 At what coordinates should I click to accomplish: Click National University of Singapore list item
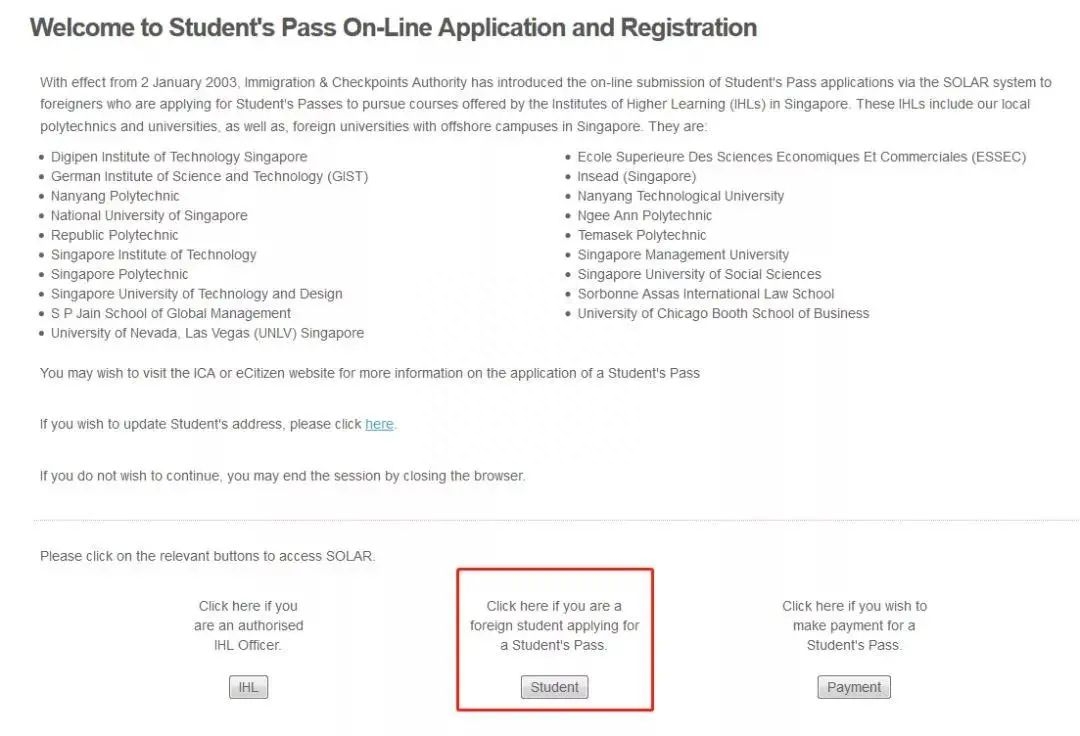(x=149, y=215)
